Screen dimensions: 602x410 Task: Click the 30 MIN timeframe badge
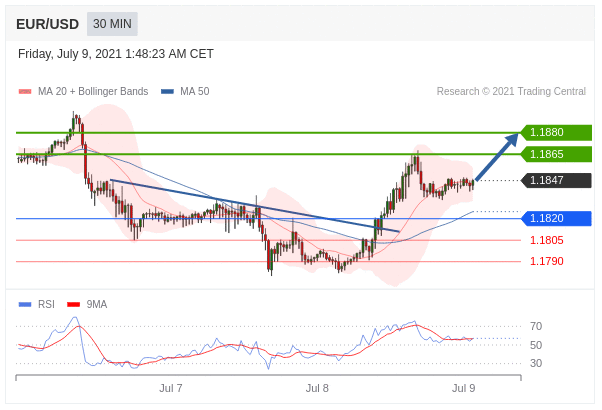coord(112,24)
